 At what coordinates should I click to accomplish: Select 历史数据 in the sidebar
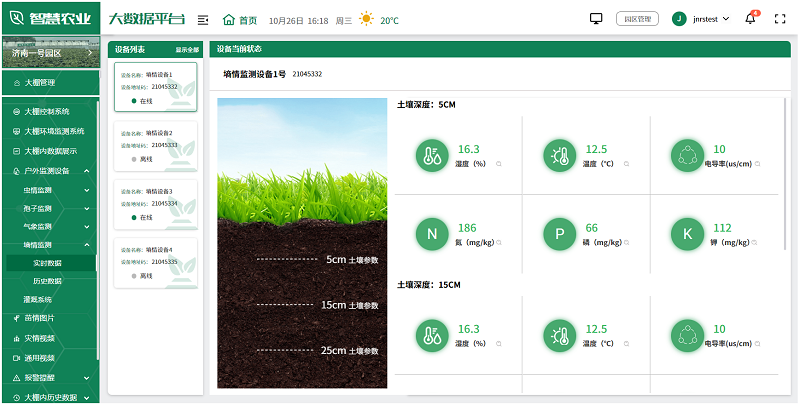click(48, 281)
